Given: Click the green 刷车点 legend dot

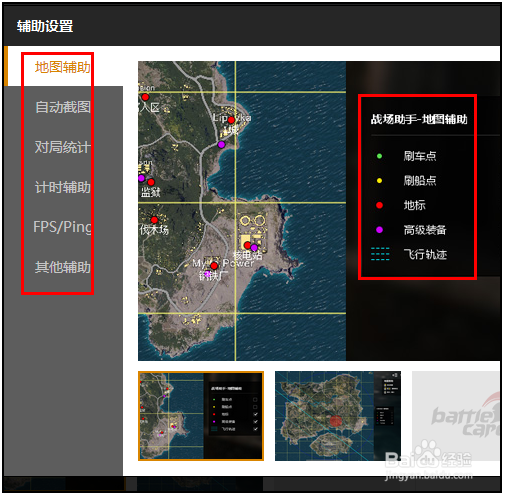Looking at the screenshot, I should pos(379,156).
